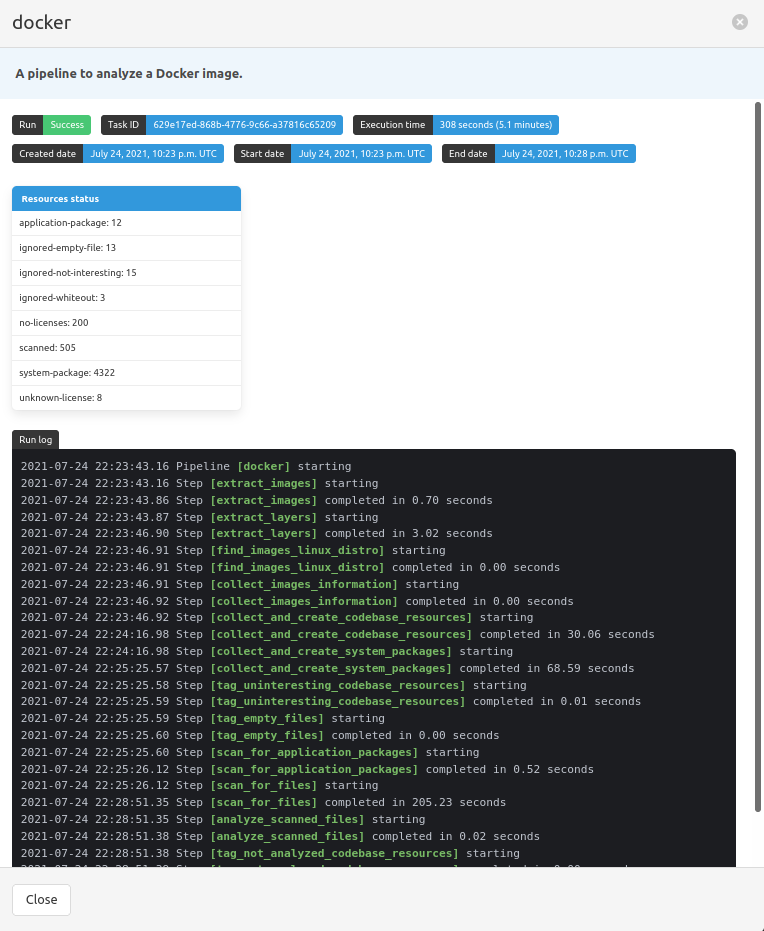Click the extract_layers starting log line

point(199,517)
